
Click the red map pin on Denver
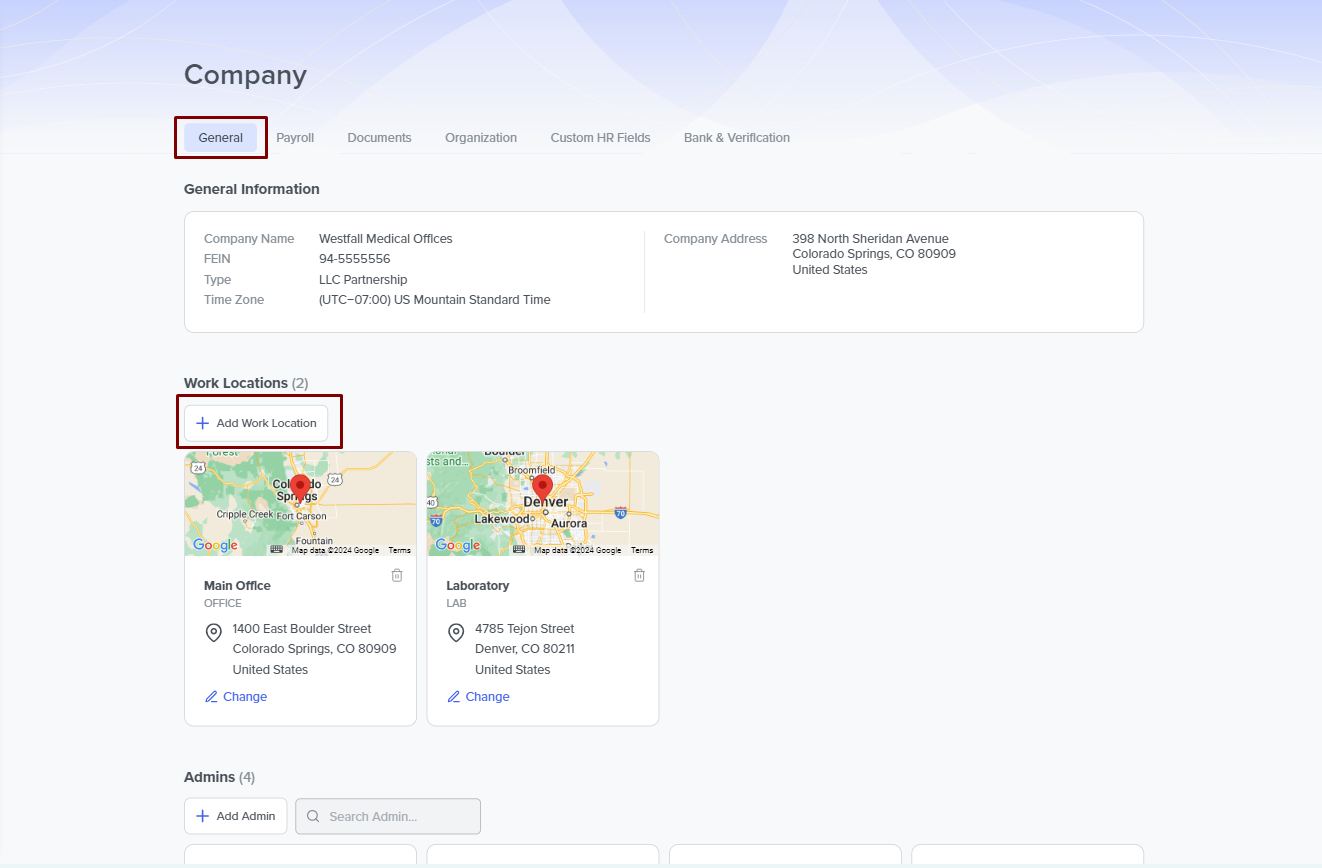[542, 488]
